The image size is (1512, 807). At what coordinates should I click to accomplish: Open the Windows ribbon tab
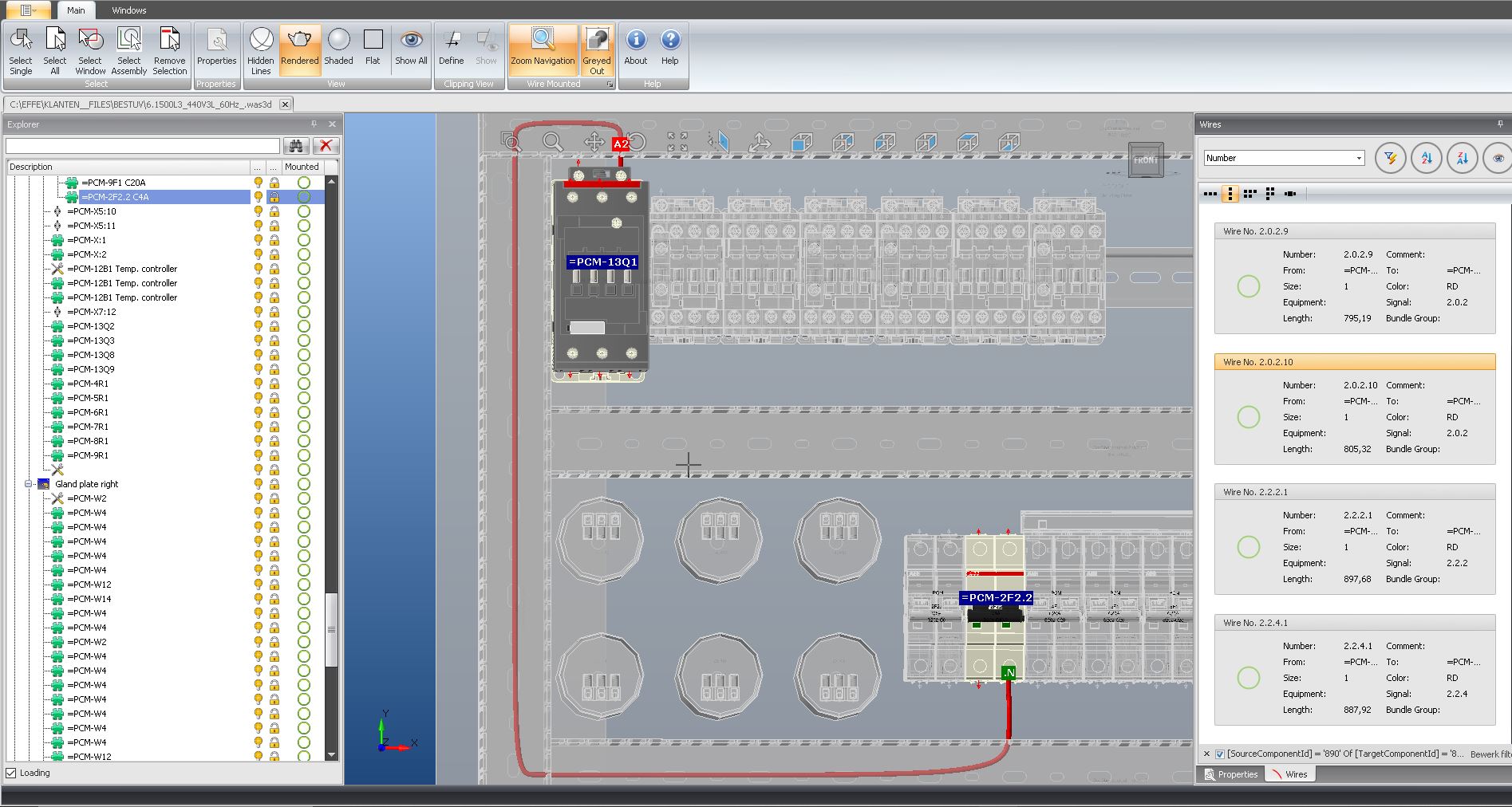[128, 10]
